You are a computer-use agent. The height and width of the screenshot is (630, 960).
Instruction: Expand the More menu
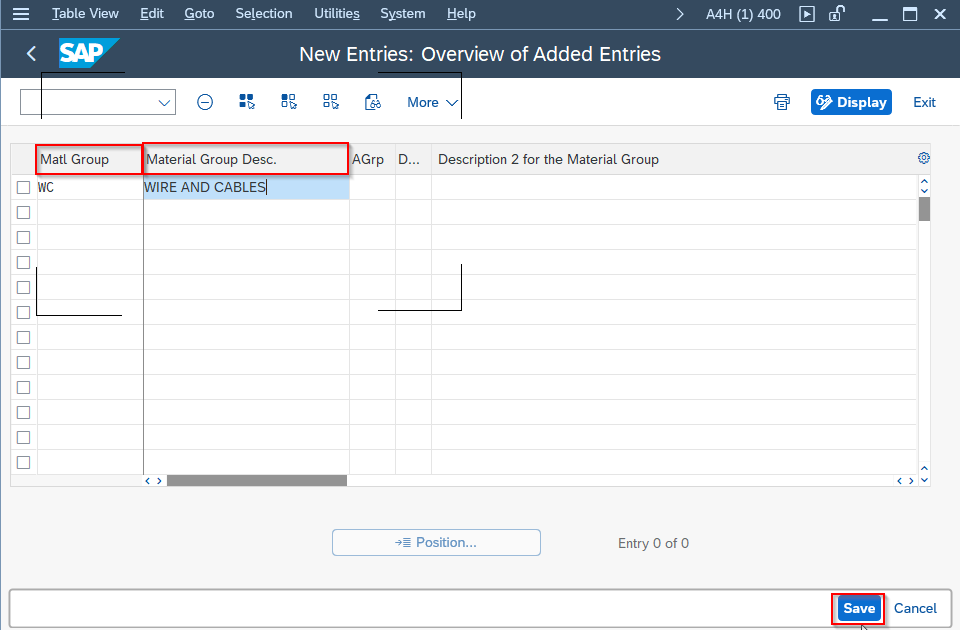430,101
